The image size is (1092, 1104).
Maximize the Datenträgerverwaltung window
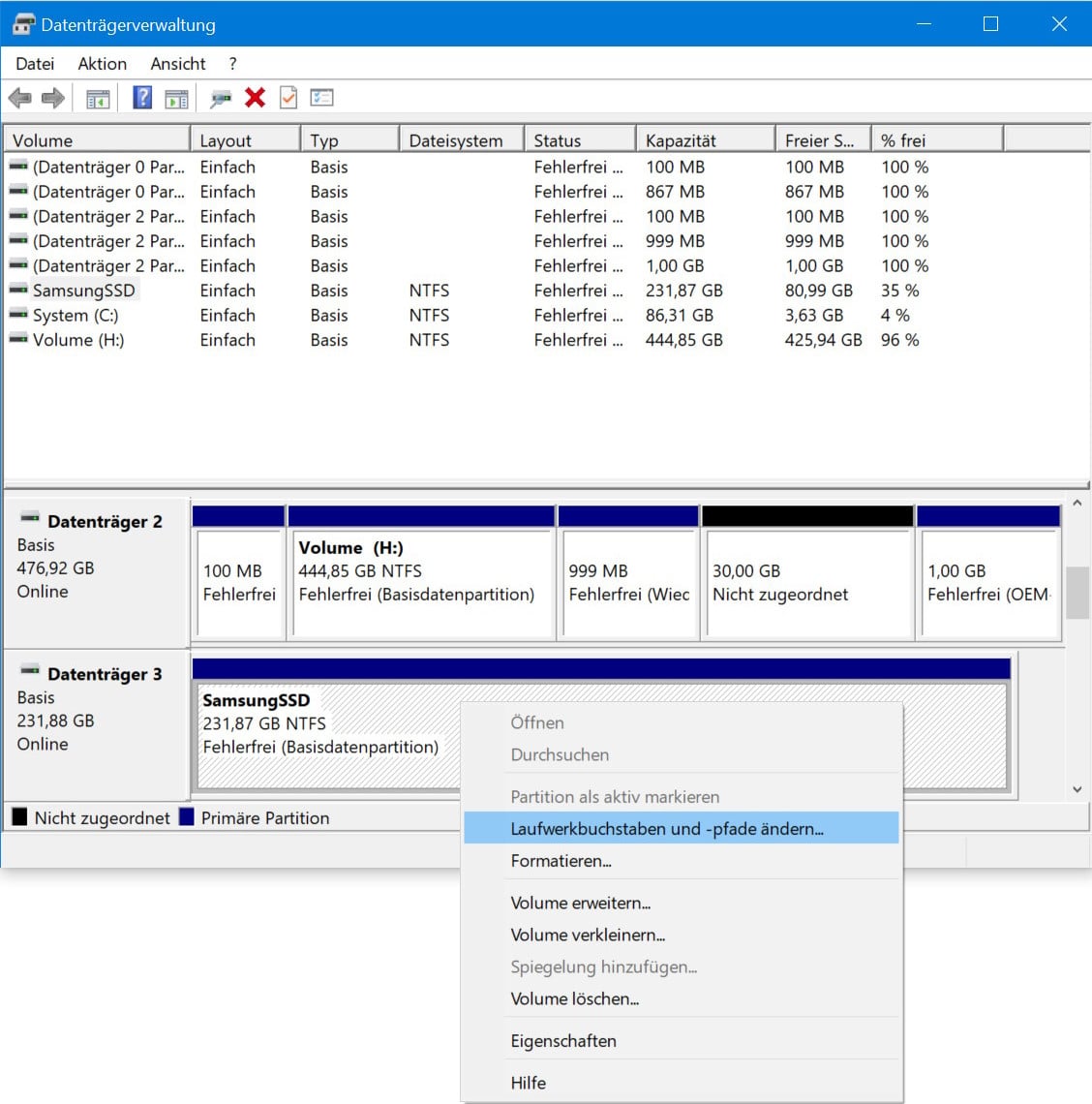coord(990,24)
